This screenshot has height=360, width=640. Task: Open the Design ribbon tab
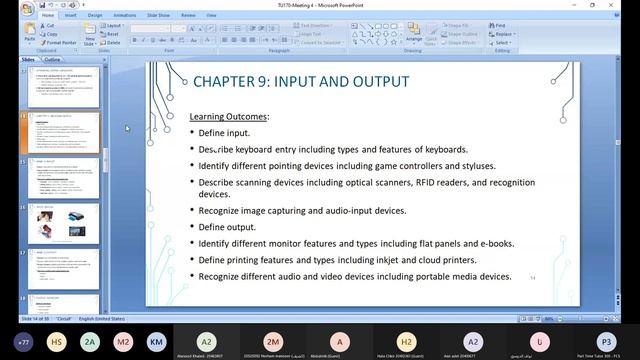(95, 16)
